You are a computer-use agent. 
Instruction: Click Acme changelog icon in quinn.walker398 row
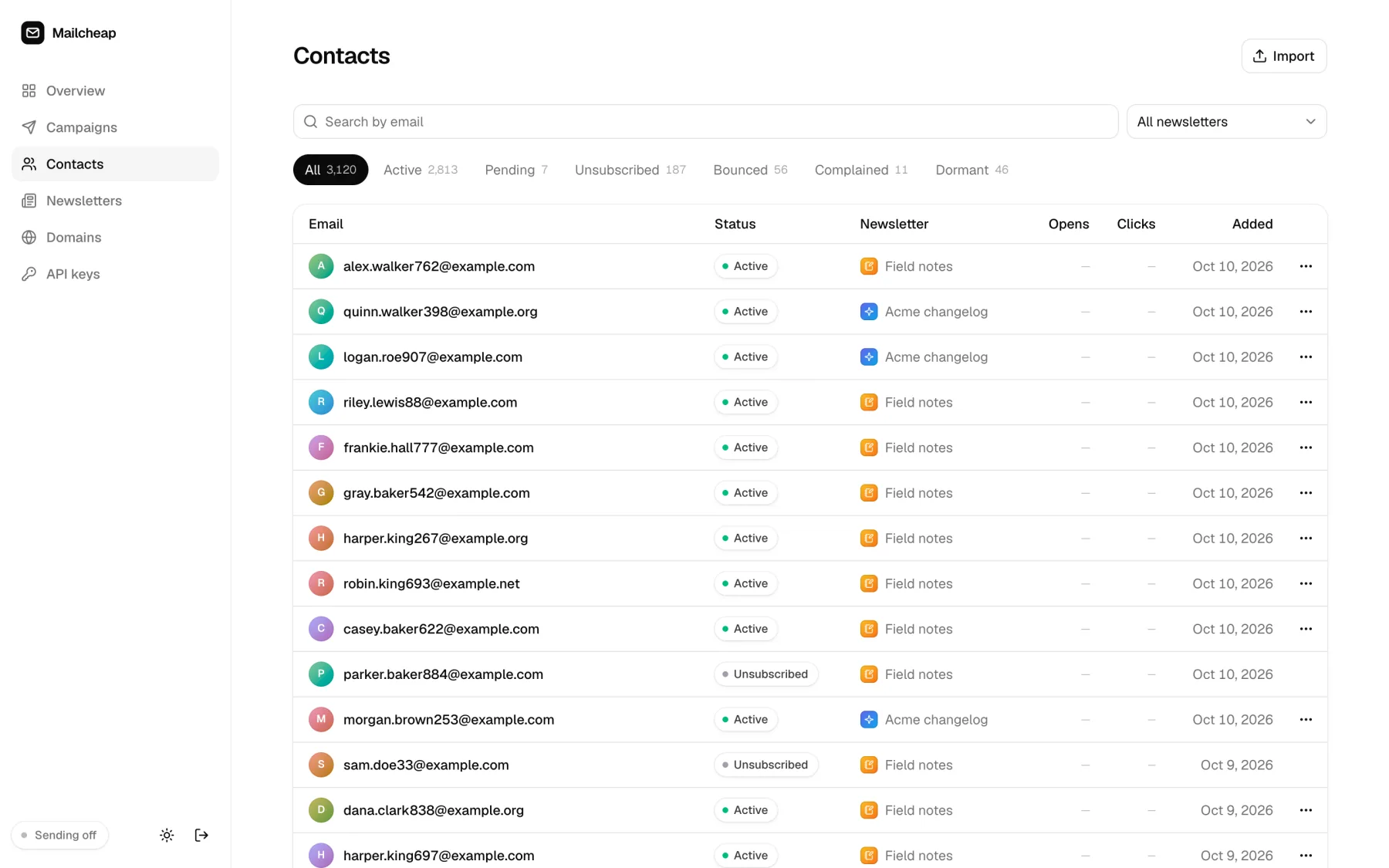(x=869, y=312)
